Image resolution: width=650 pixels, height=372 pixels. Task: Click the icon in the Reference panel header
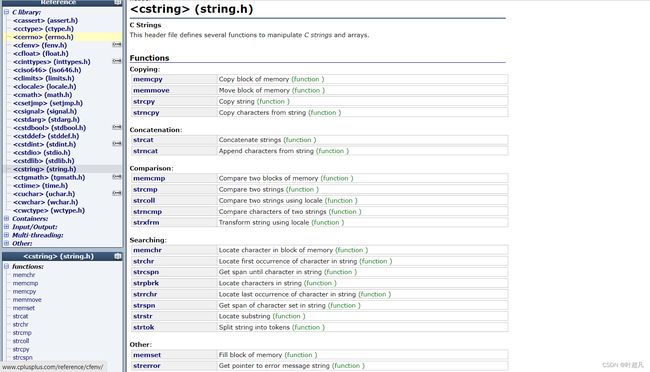coord(118,2)
